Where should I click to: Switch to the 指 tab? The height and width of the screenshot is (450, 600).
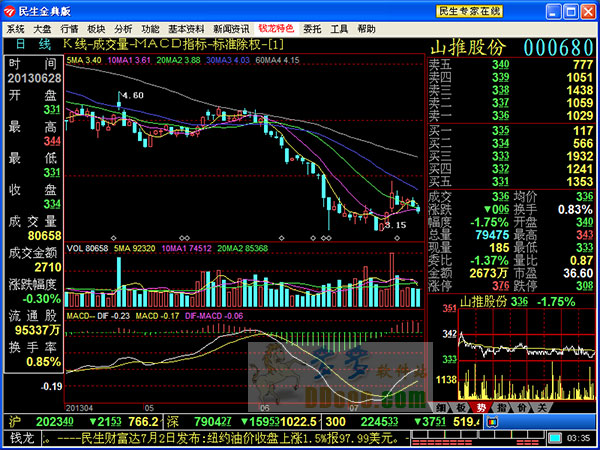coord(499,407)
